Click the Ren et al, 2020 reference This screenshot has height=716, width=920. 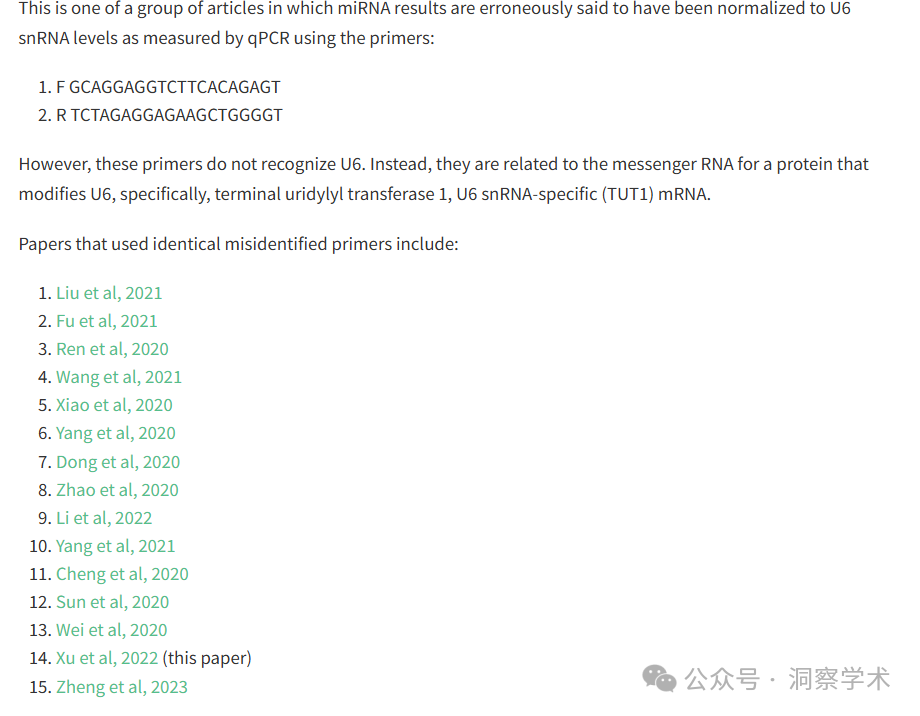[112, 349]
